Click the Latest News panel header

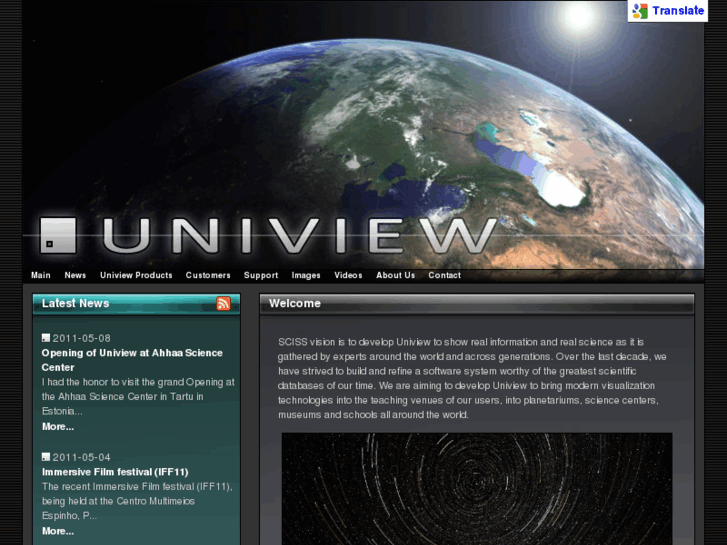coord(136,304)
